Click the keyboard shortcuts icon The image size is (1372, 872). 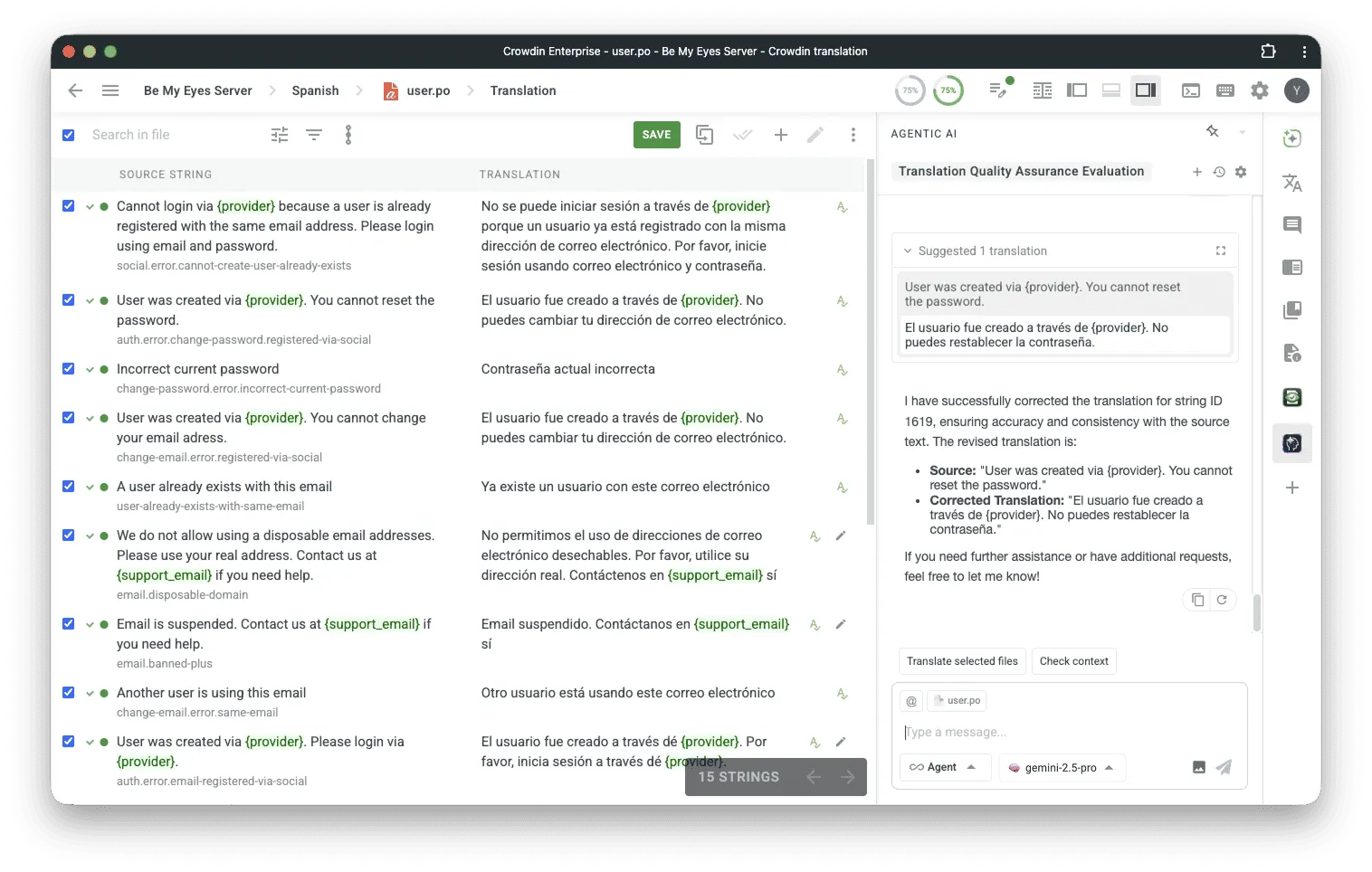click(x=1225, y=90)
